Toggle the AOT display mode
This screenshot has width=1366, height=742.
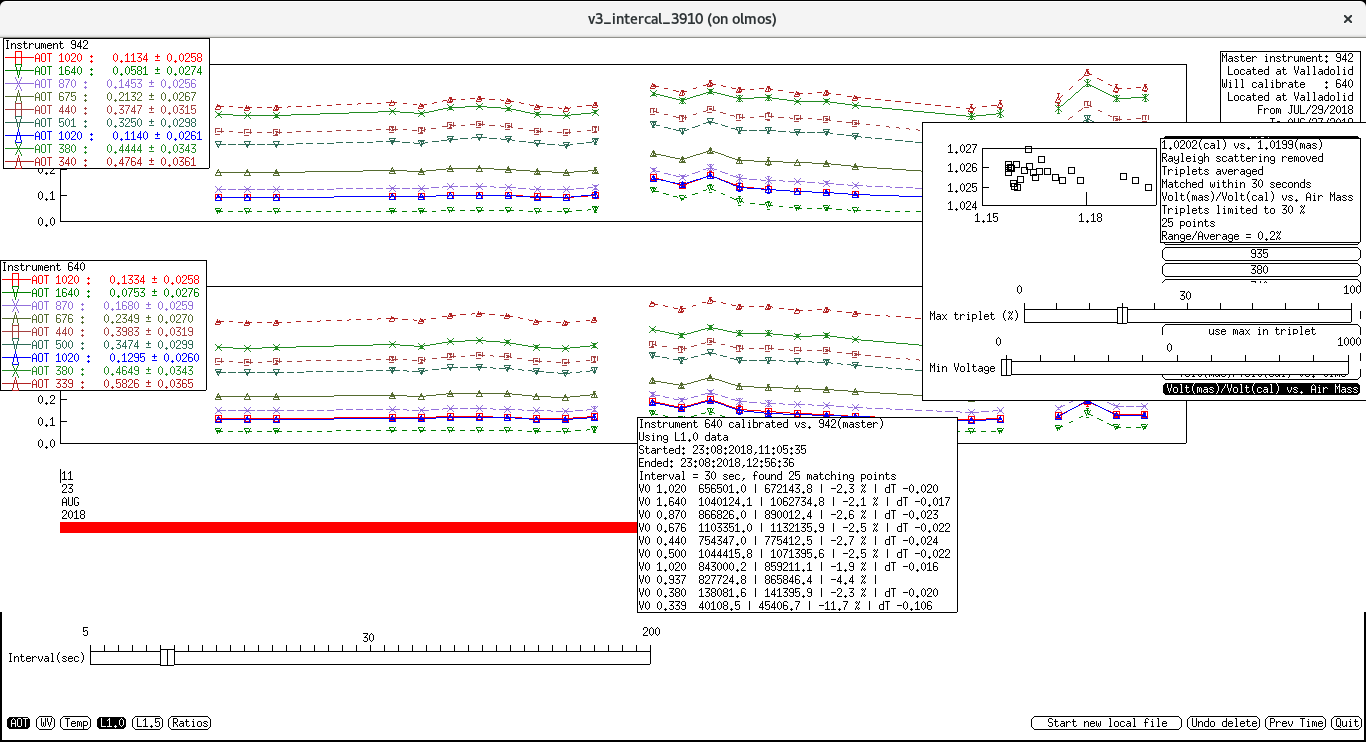coord(18,723)
